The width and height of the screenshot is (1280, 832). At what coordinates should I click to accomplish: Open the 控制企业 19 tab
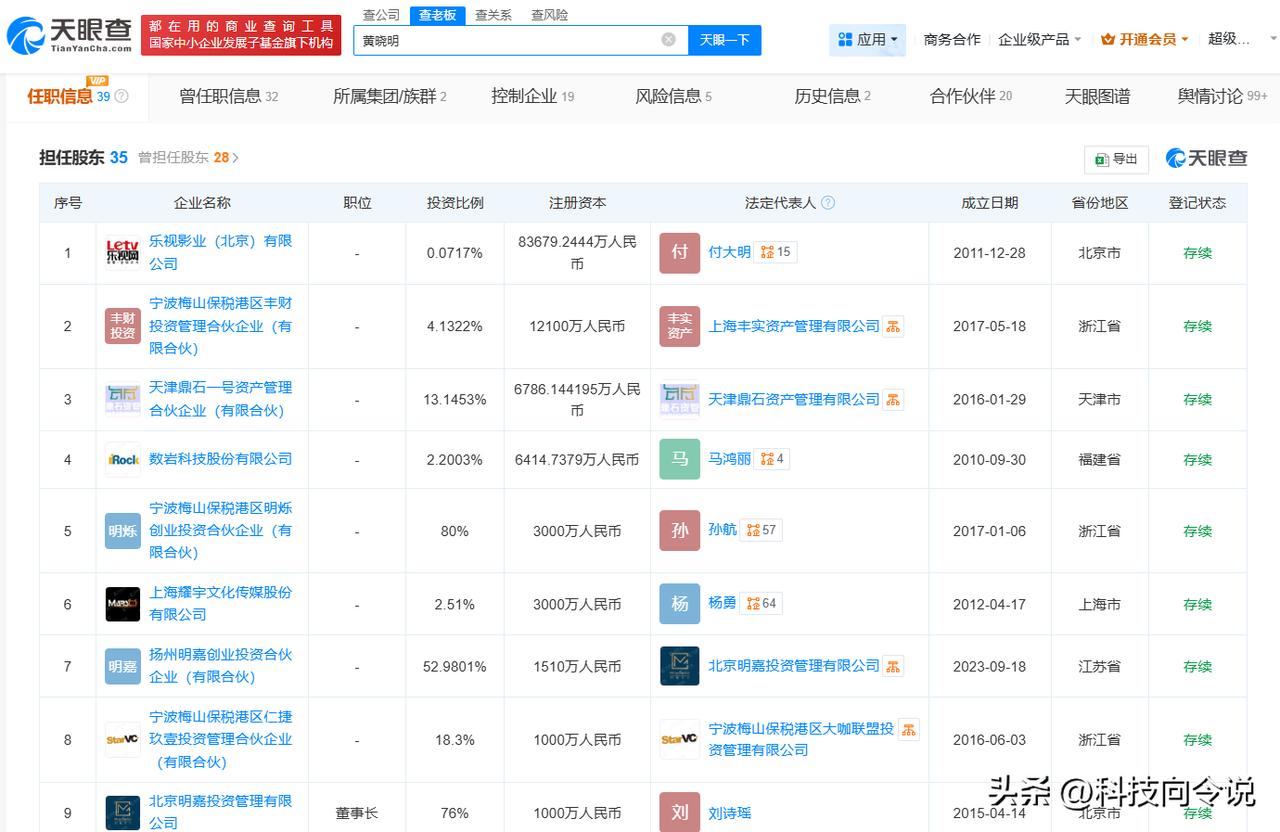click(533, 96)
